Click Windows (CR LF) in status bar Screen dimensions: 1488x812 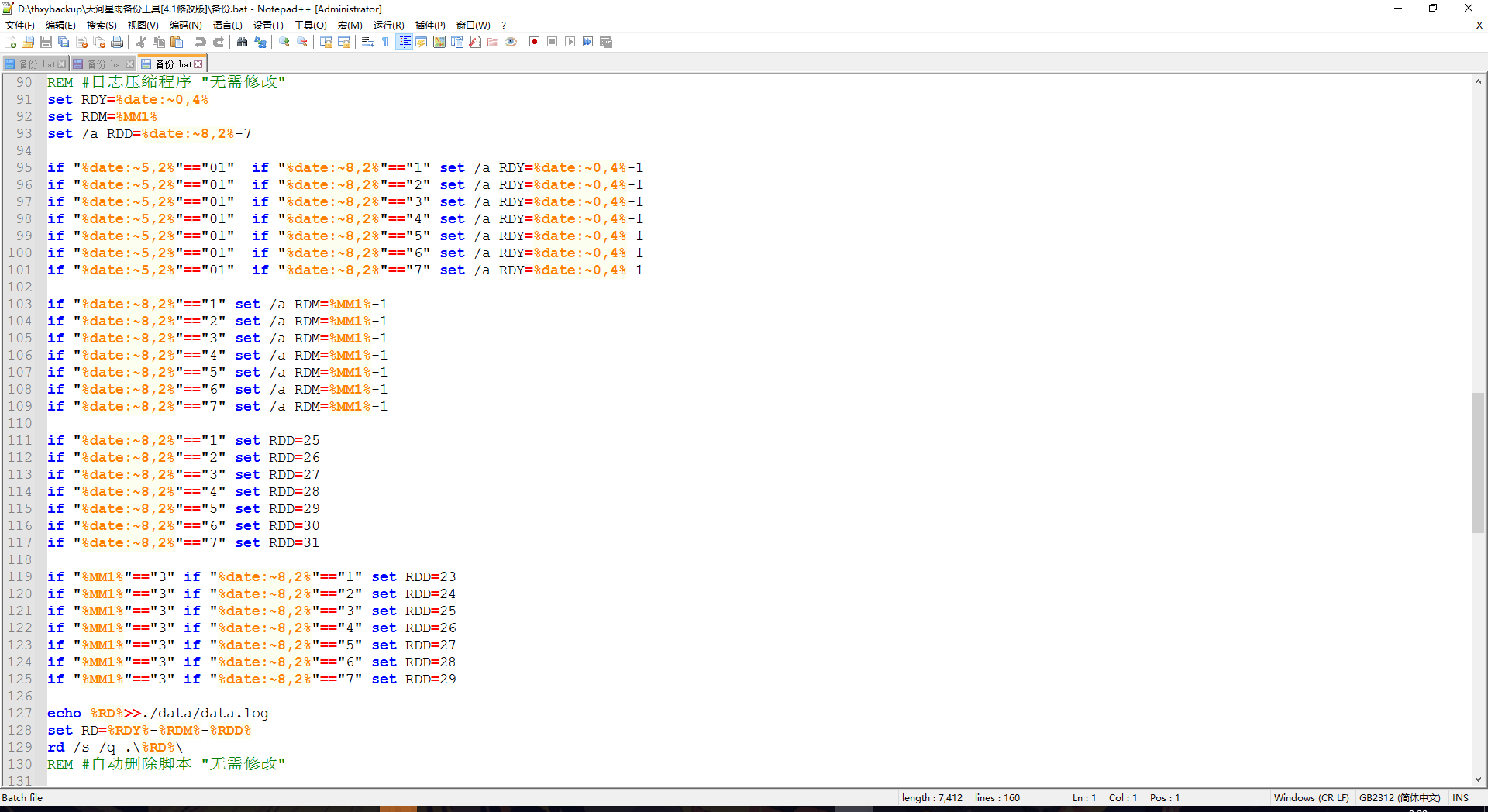point(1311,797)
